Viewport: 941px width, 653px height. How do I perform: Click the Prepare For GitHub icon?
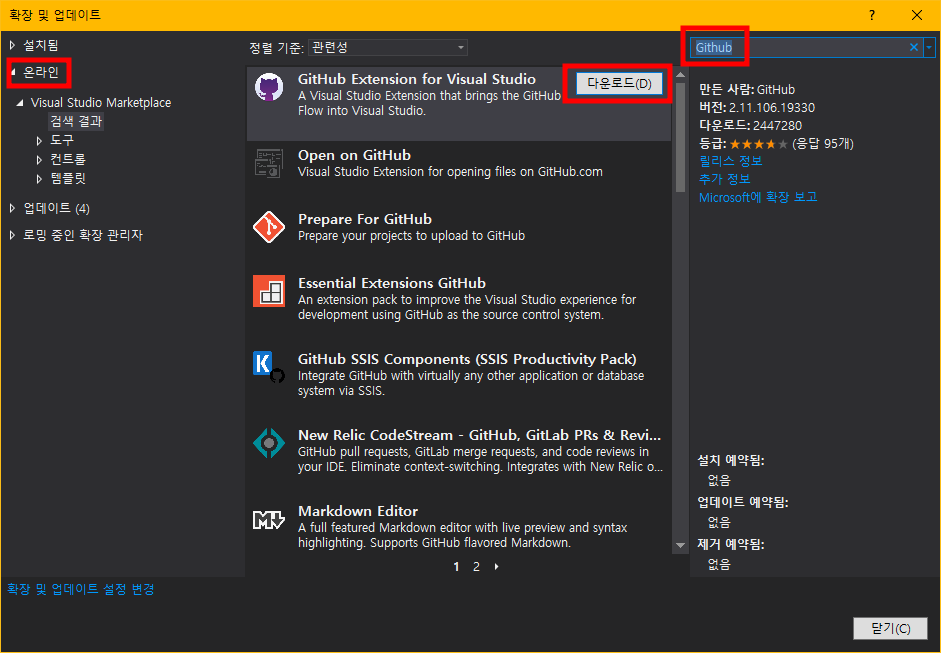[x=269, y=227]
